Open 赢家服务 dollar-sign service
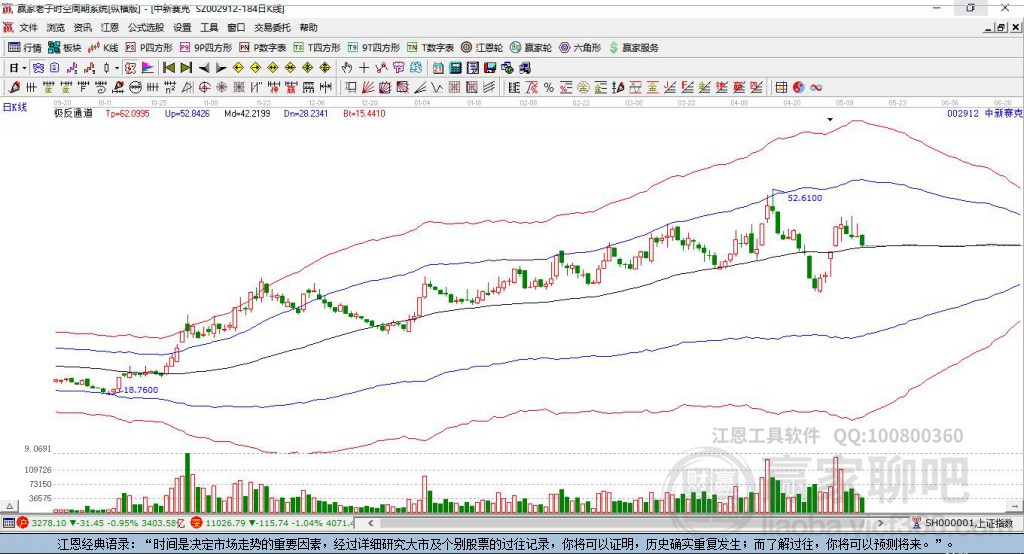 coord(633,48)
